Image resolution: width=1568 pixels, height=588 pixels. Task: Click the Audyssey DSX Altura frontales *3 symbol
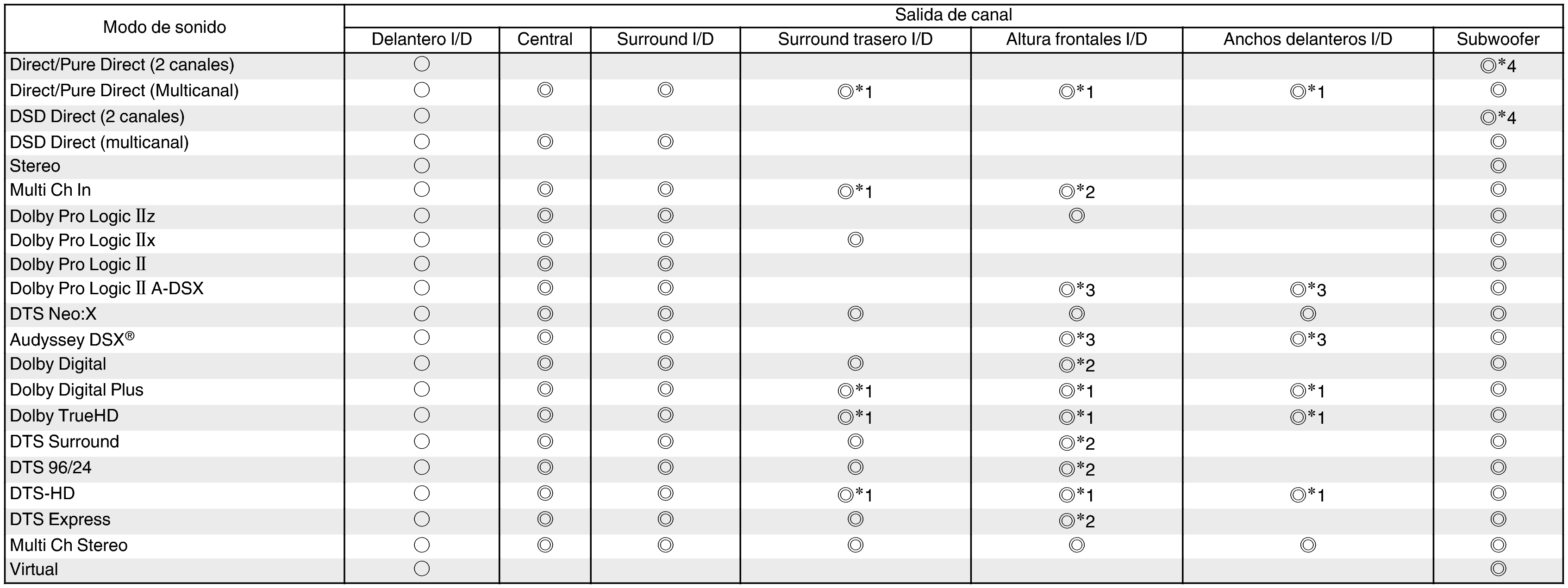(1076, 339)
